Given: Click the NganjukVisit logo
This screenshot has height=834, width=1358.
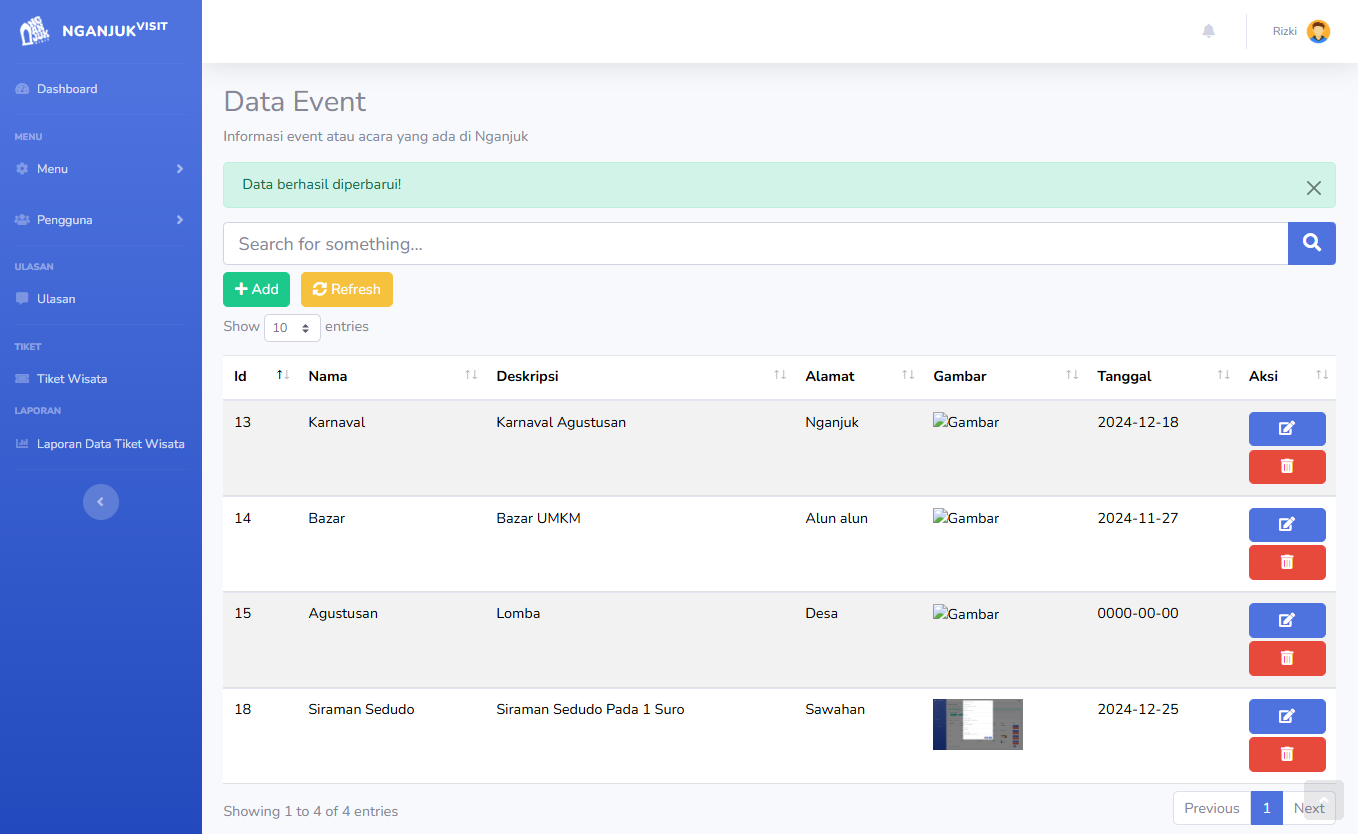Looking at the screenshot, I should click(x=94, y=31).
